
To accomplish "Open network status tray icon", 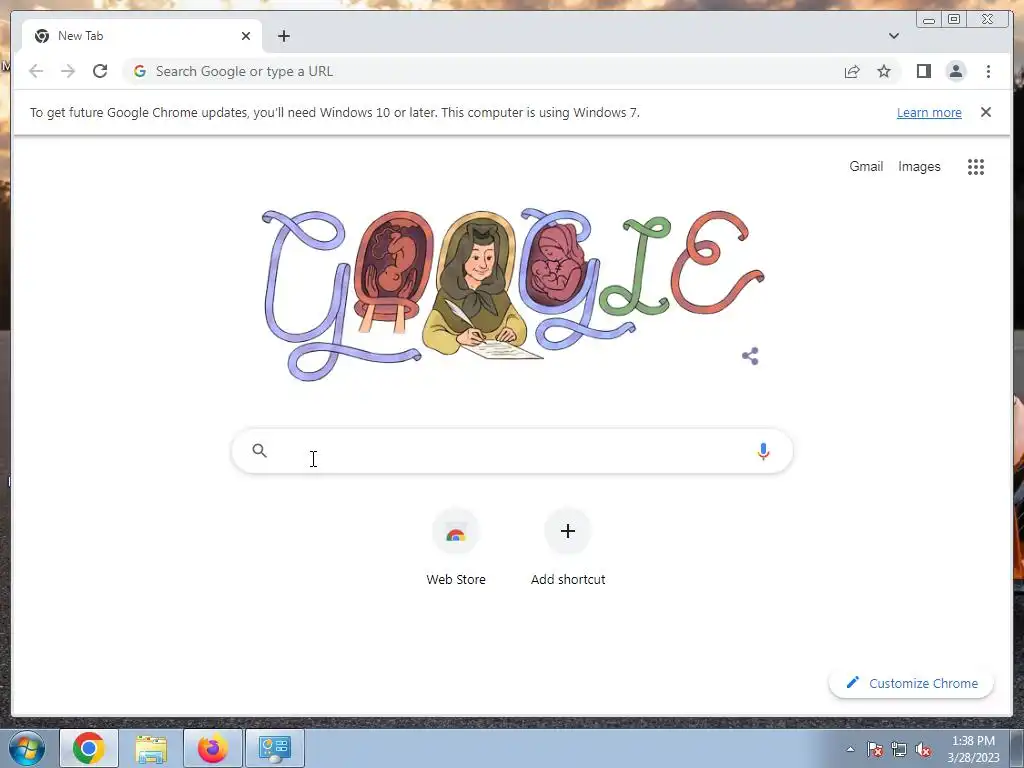I will click(899, 749).
